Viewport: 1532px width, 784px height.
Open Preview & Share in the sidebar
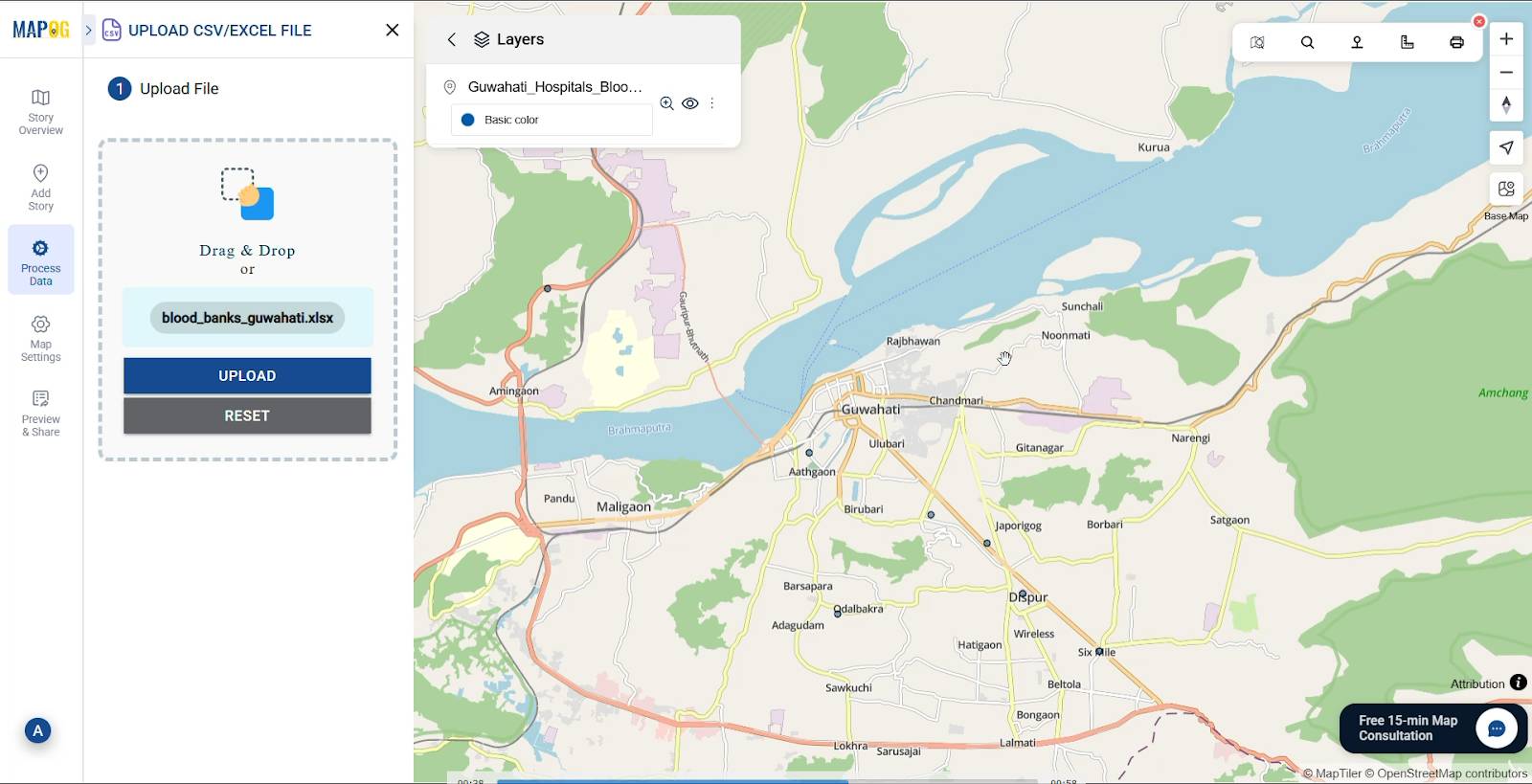[x=40, y=414]
